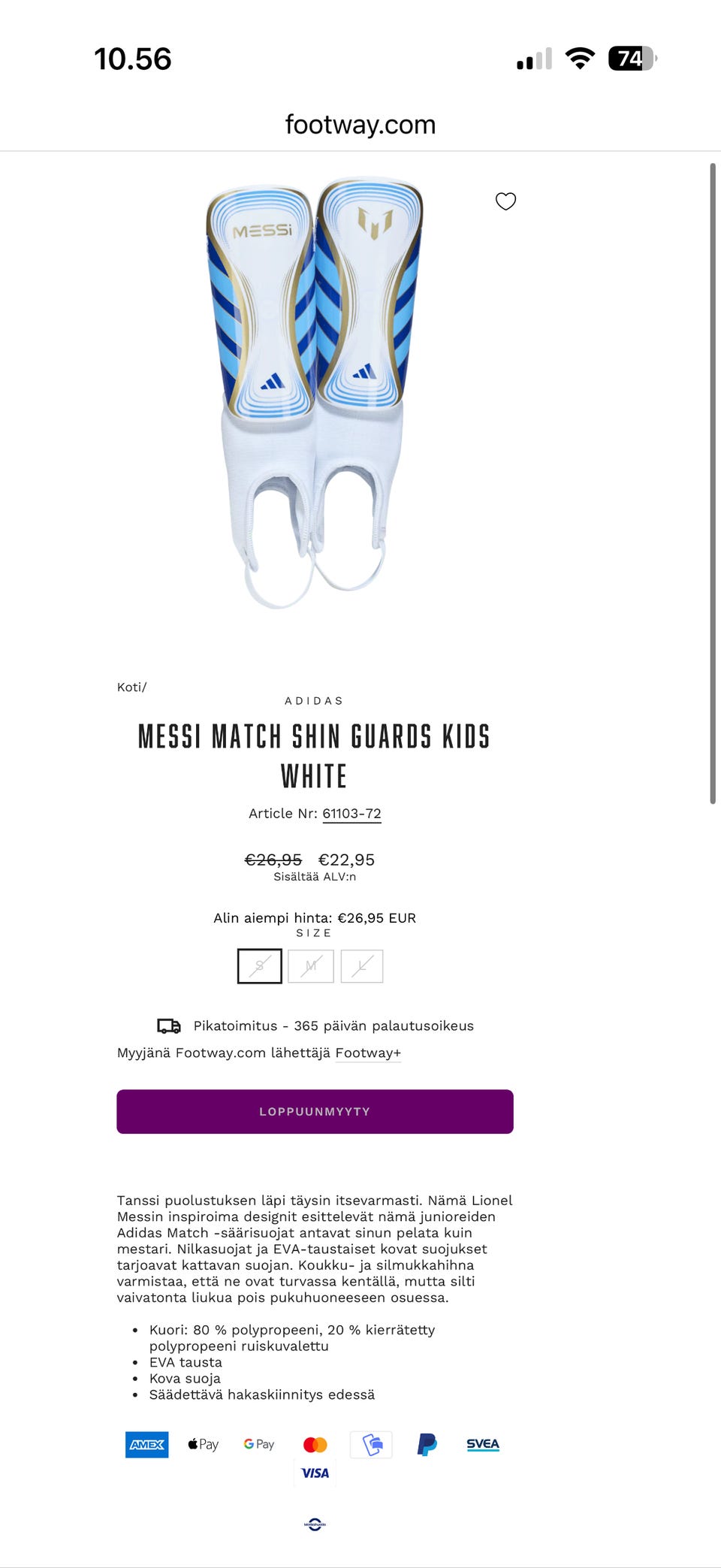Click the page scrollbar on the right
Screen dimensions: 721x1568
click(x=713, y=481)
